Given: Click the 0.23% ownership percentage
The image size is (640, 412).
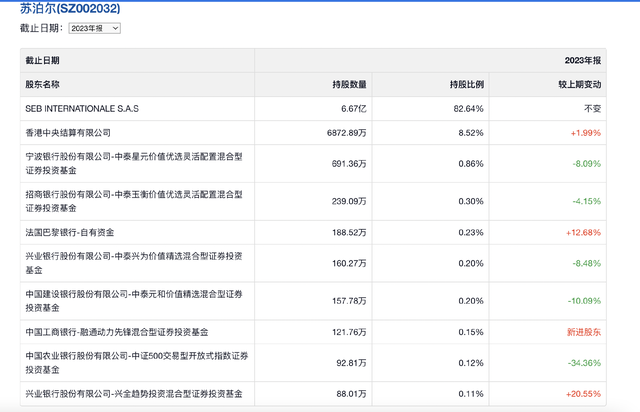Looking at the screenshot, I should [471, 232].
